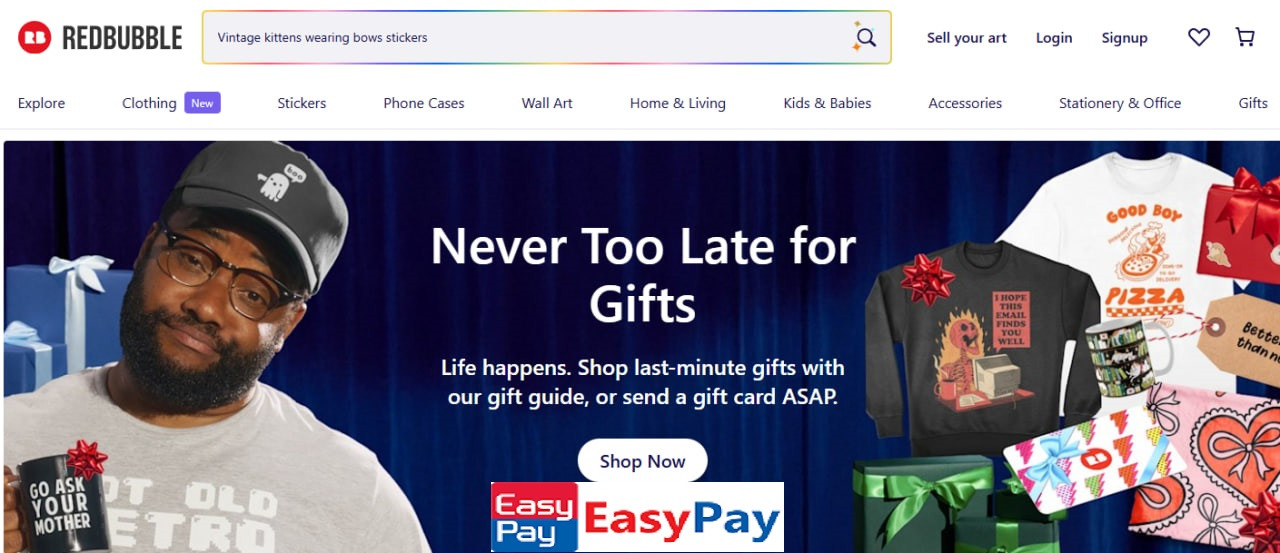This screenshot has width=1280, height=553.
Task: Open the Kids & Babies category
Action: click(827, 103)
